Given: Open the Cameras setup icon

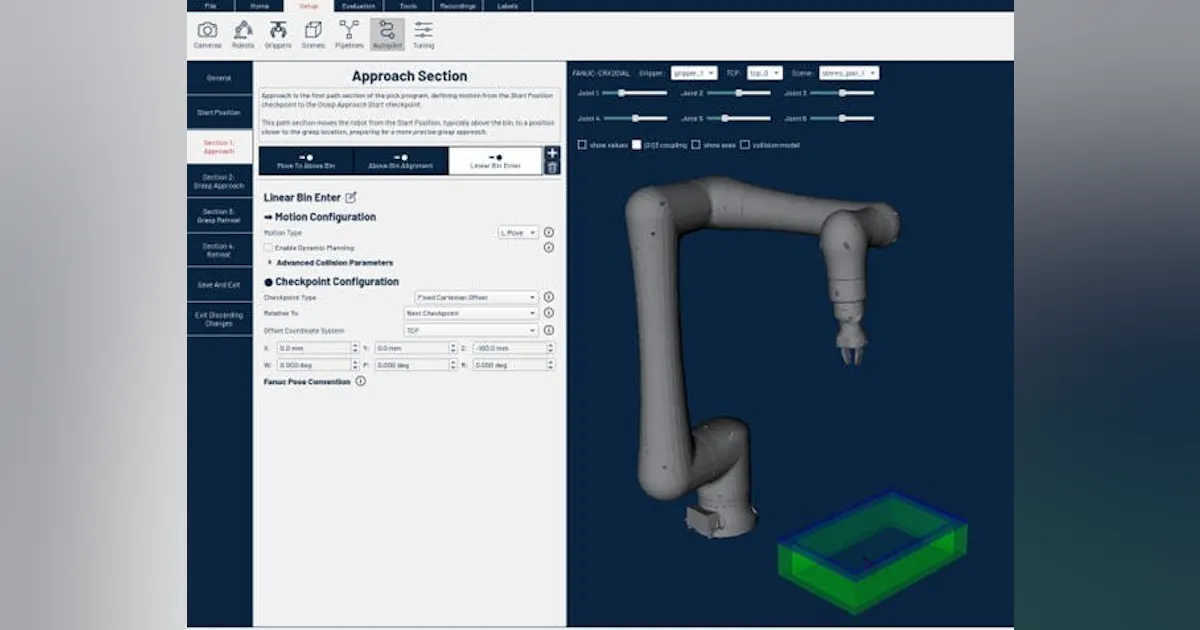Looking at the screenshot, I should pyautogui.click(x=207, y=34).
